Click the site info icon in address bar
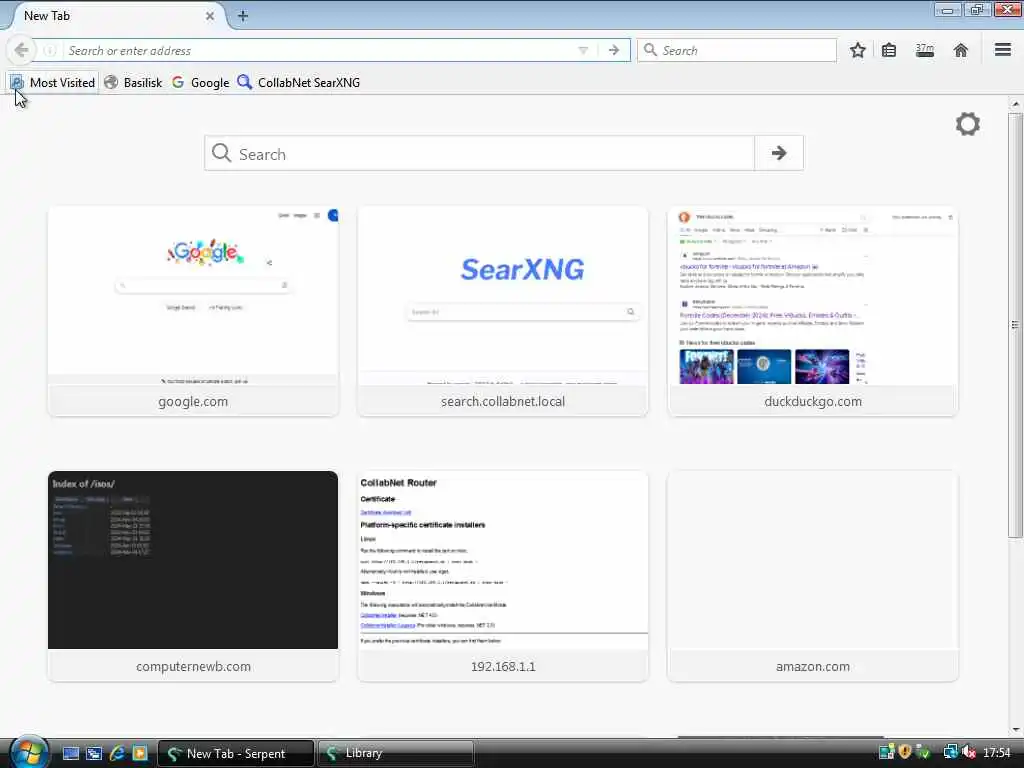 pos(50,50)
